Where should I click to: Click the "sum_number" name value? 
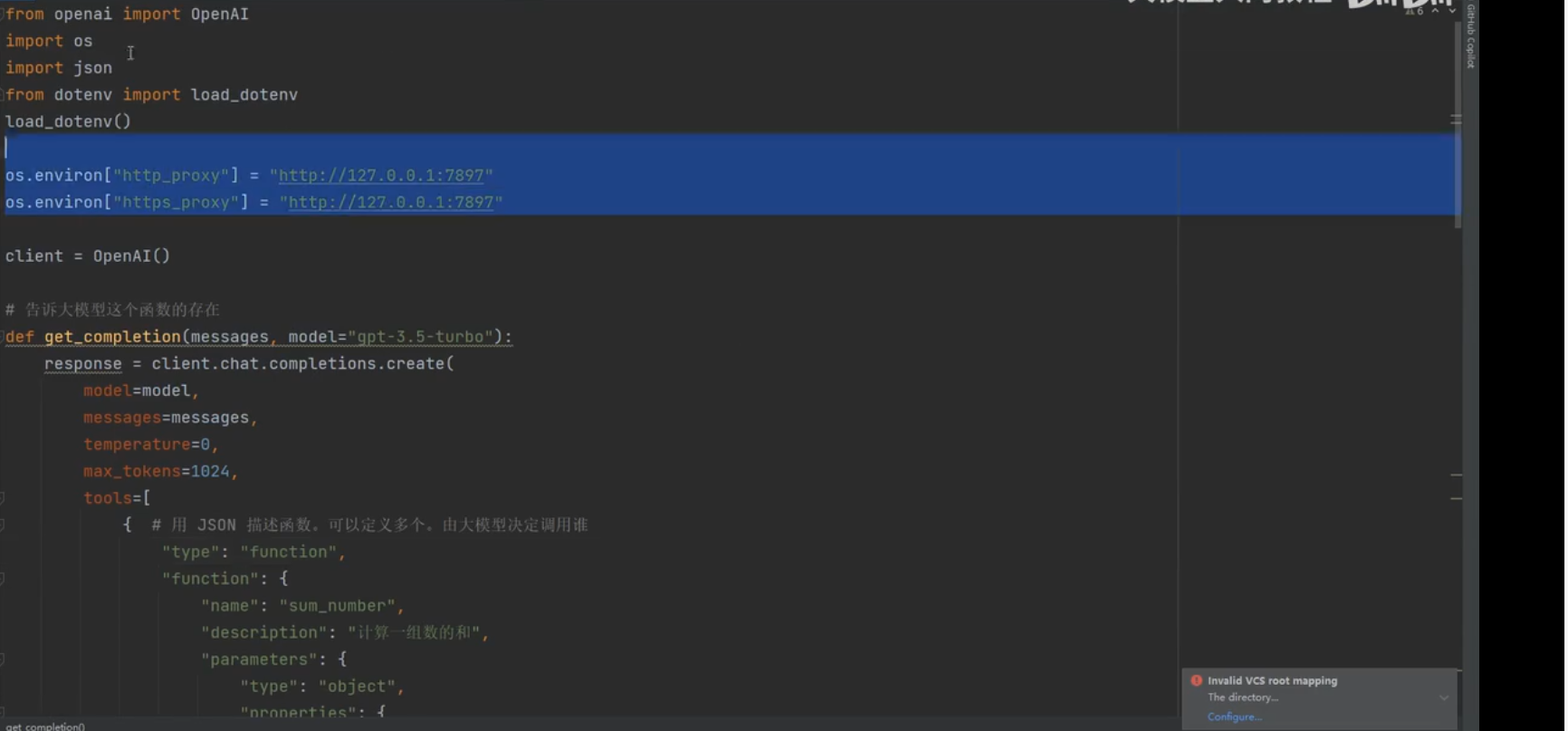(338, 606)
